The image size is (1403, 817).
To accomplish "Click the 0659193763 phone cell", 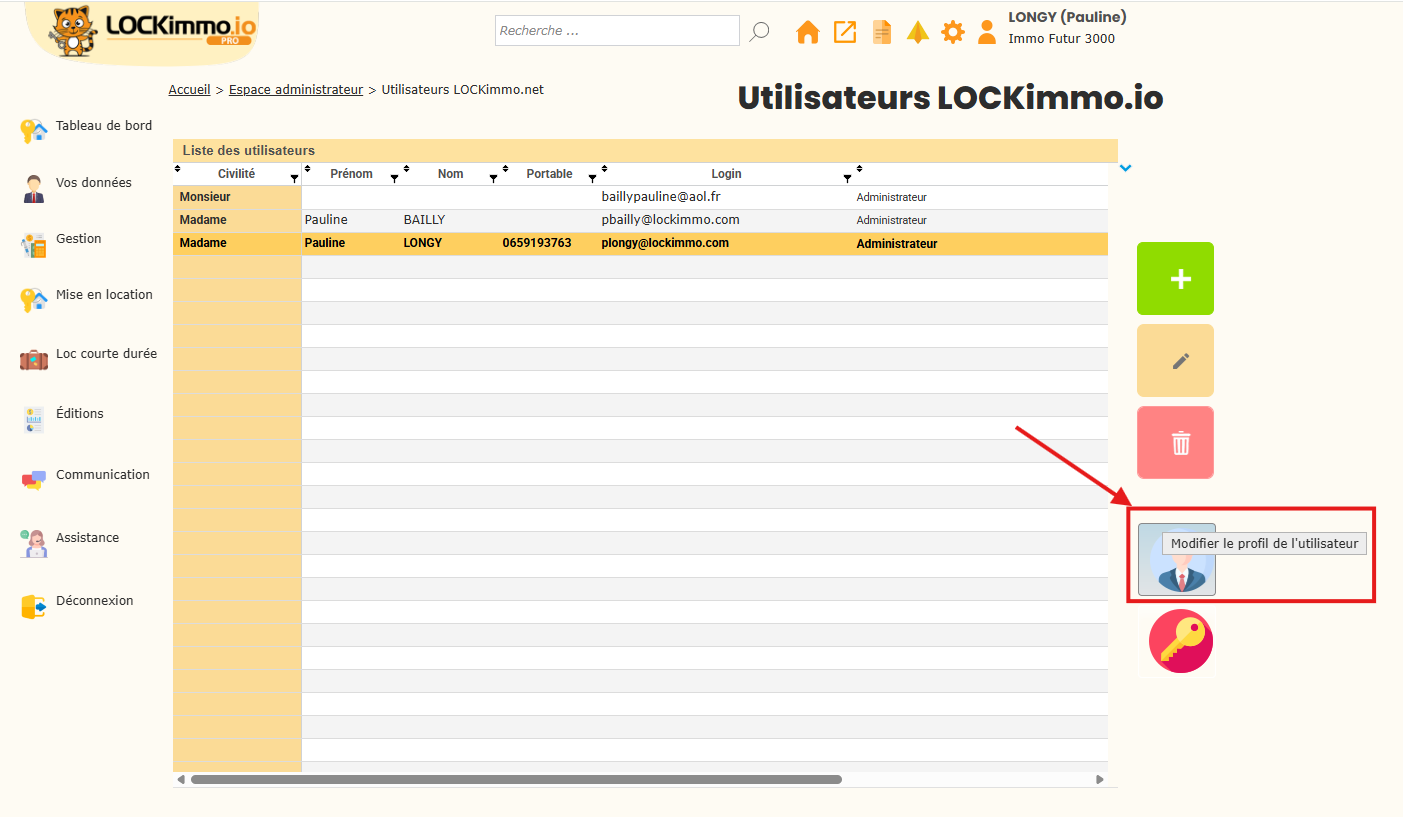I will click(x=537, y=243).
